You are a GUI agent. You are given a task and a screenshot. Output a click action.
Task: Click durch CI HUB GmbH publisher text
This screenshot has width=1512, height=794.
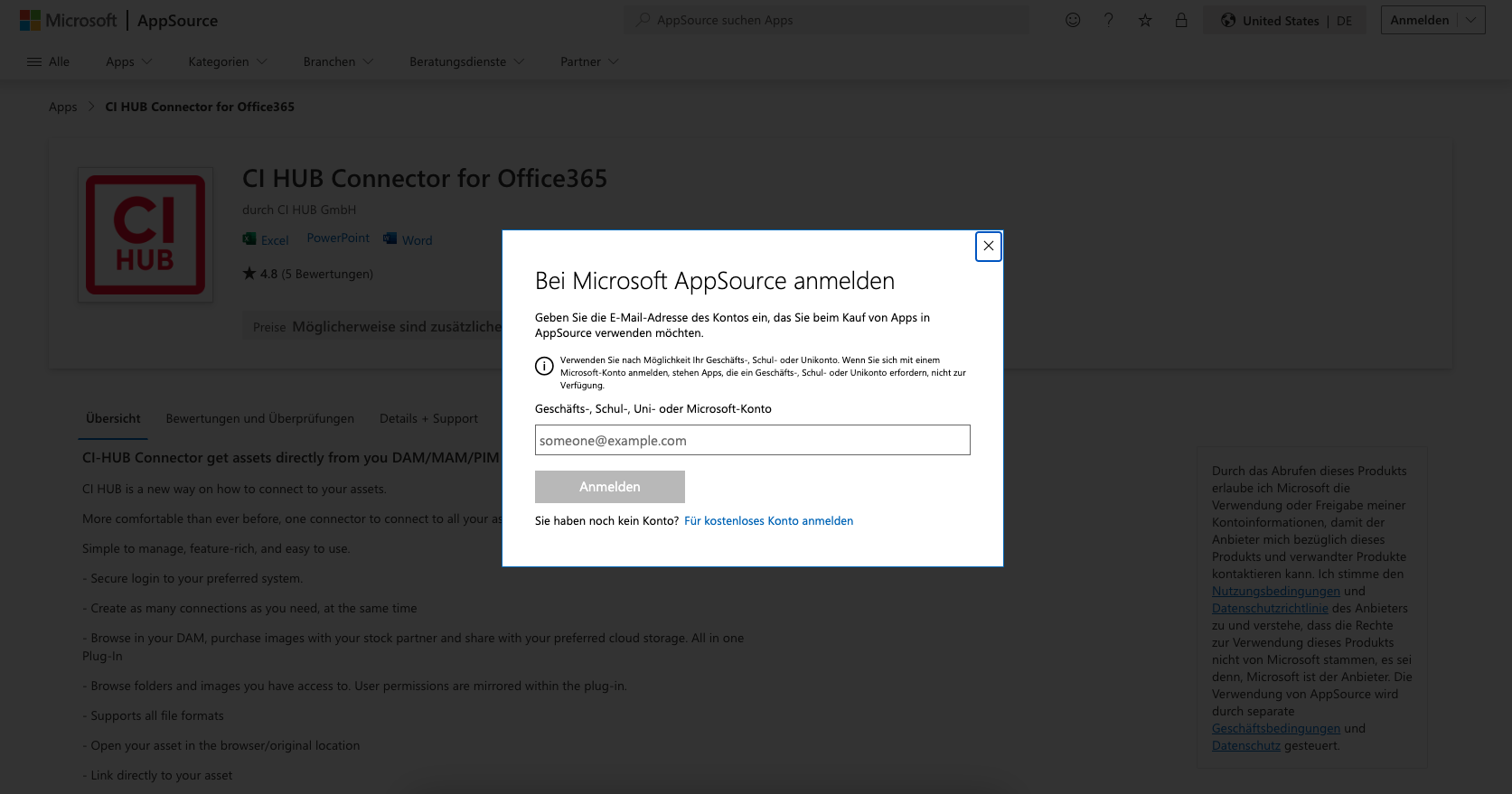point(299,210)
